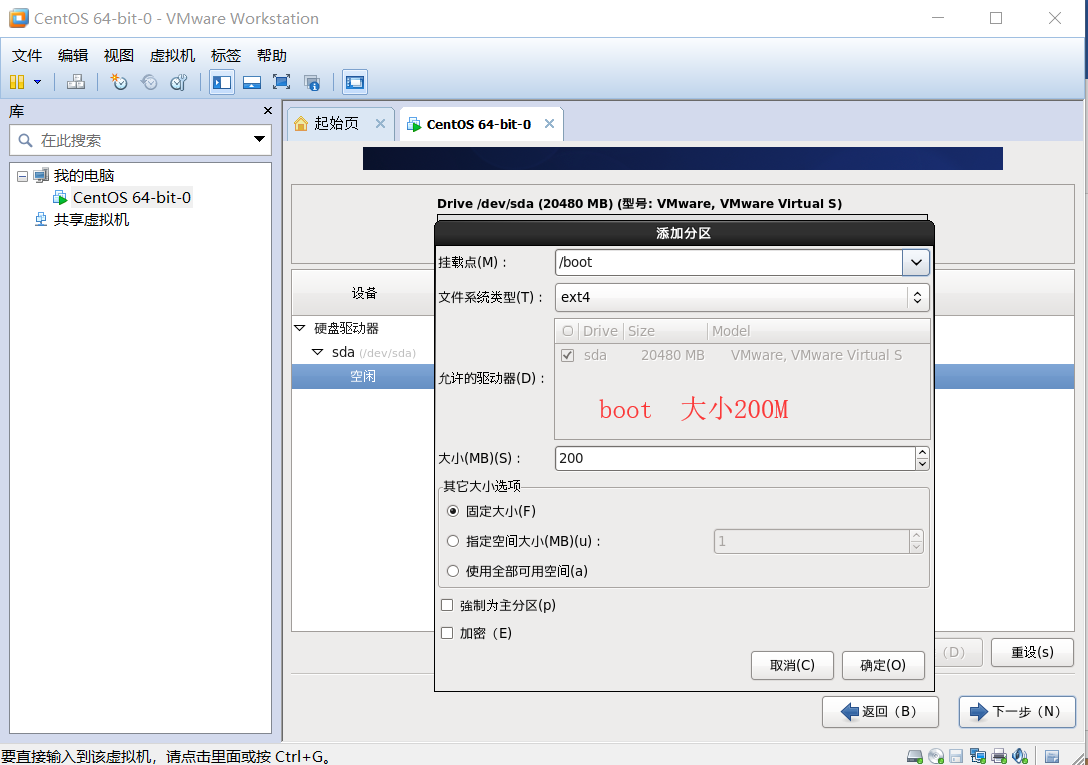1088x765 pixels.
Task: Switch to the CentOS 64-bit-0 tab
Action: pos(479,124)
